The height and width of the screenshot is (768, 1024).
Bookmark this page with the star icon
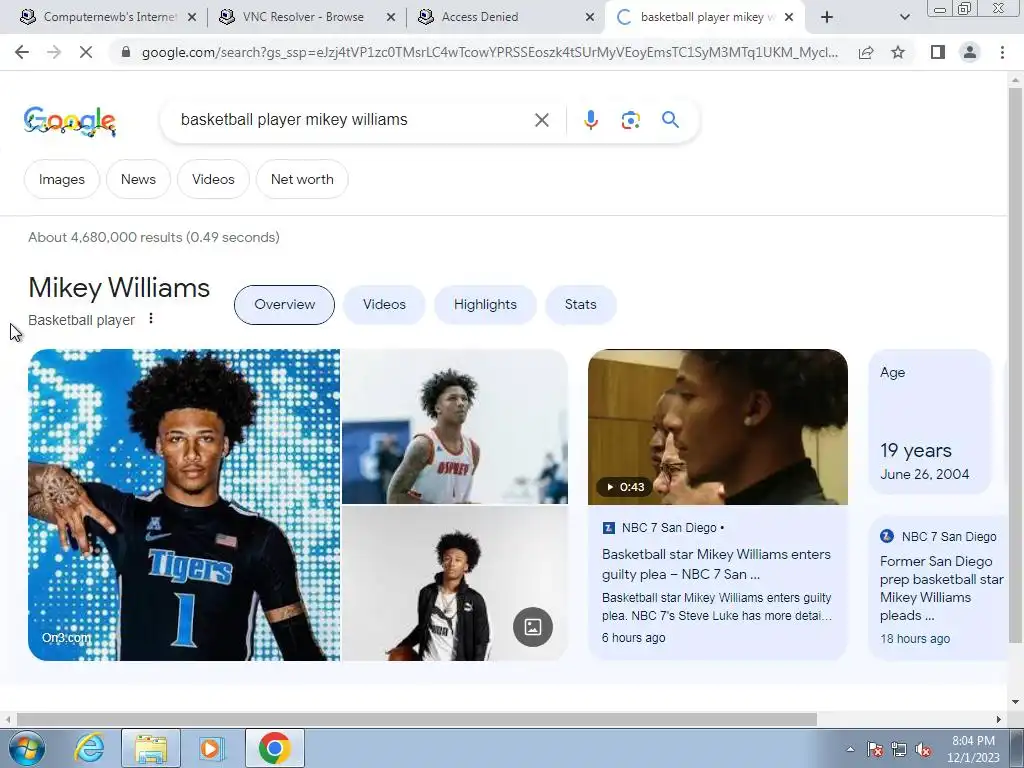tap(898, 52)
